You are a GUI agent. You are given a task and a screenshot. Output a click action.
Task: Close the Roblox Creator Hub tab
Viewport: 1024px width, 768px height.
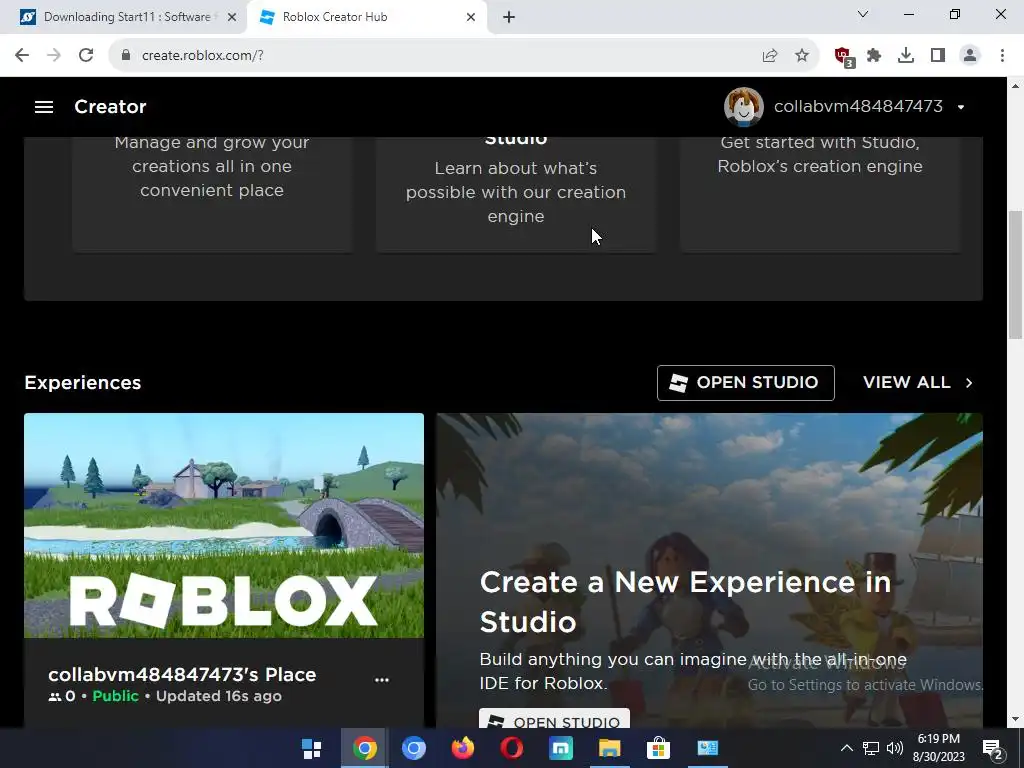point(471,18)
